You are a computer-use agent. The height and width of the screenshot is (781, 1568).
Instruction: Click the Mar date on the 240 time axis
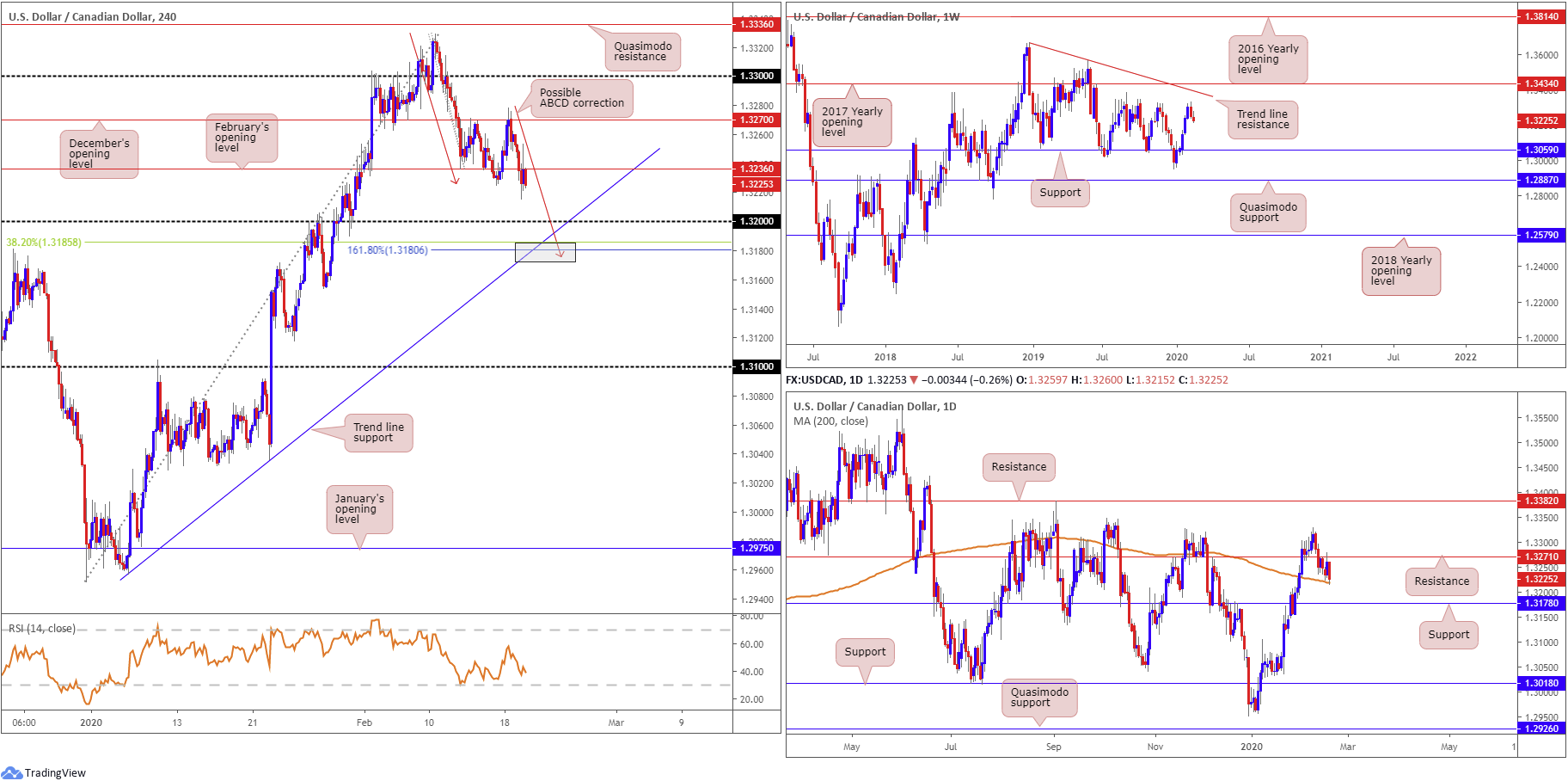coord(616,723)
